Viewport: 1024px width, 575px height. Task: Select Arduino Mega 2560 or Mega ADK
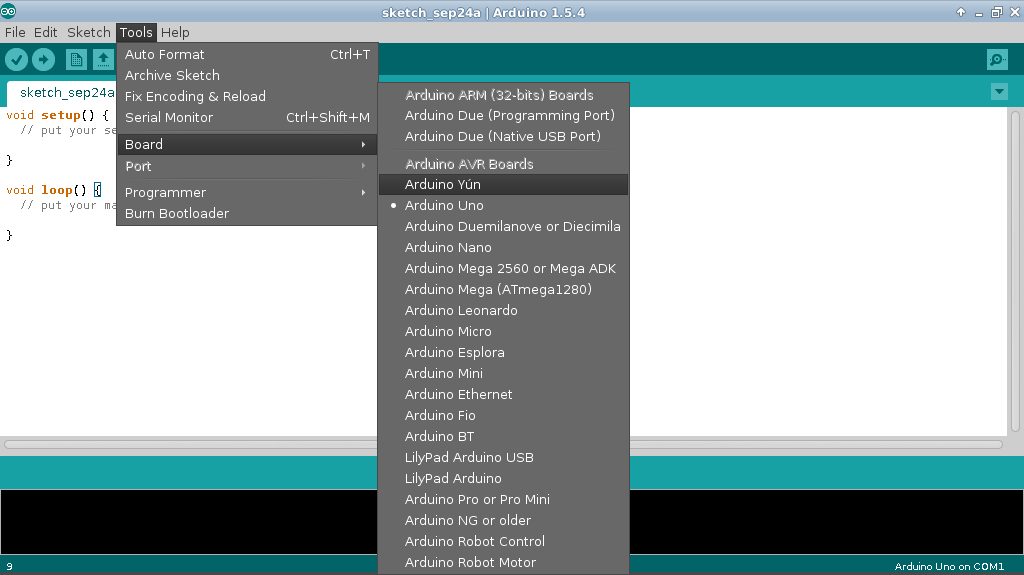tap(504, 268)
